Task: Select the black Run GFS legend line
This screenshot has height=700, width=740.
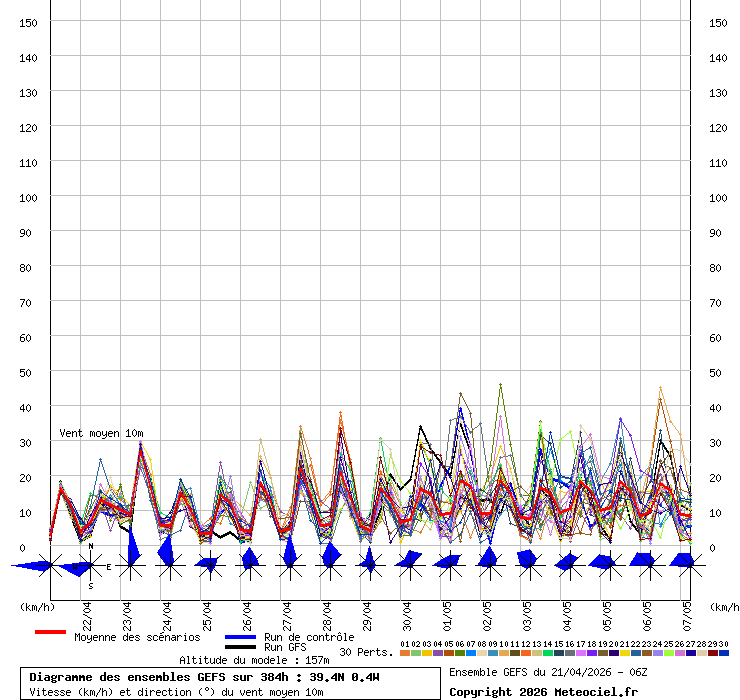Action: point(241,647)
